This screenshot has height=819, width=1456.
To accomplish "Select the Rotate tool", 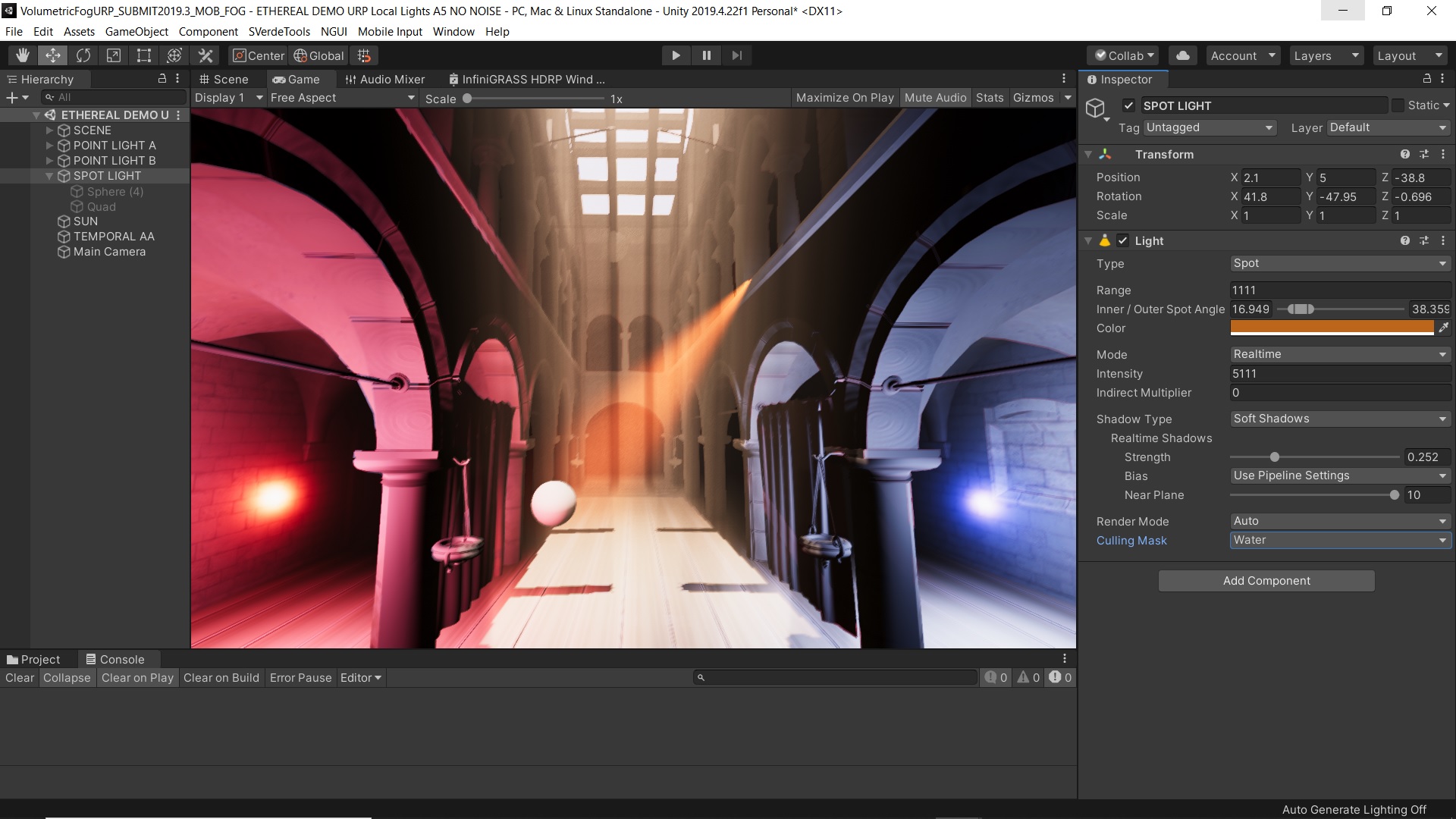I will click(83, 55).
